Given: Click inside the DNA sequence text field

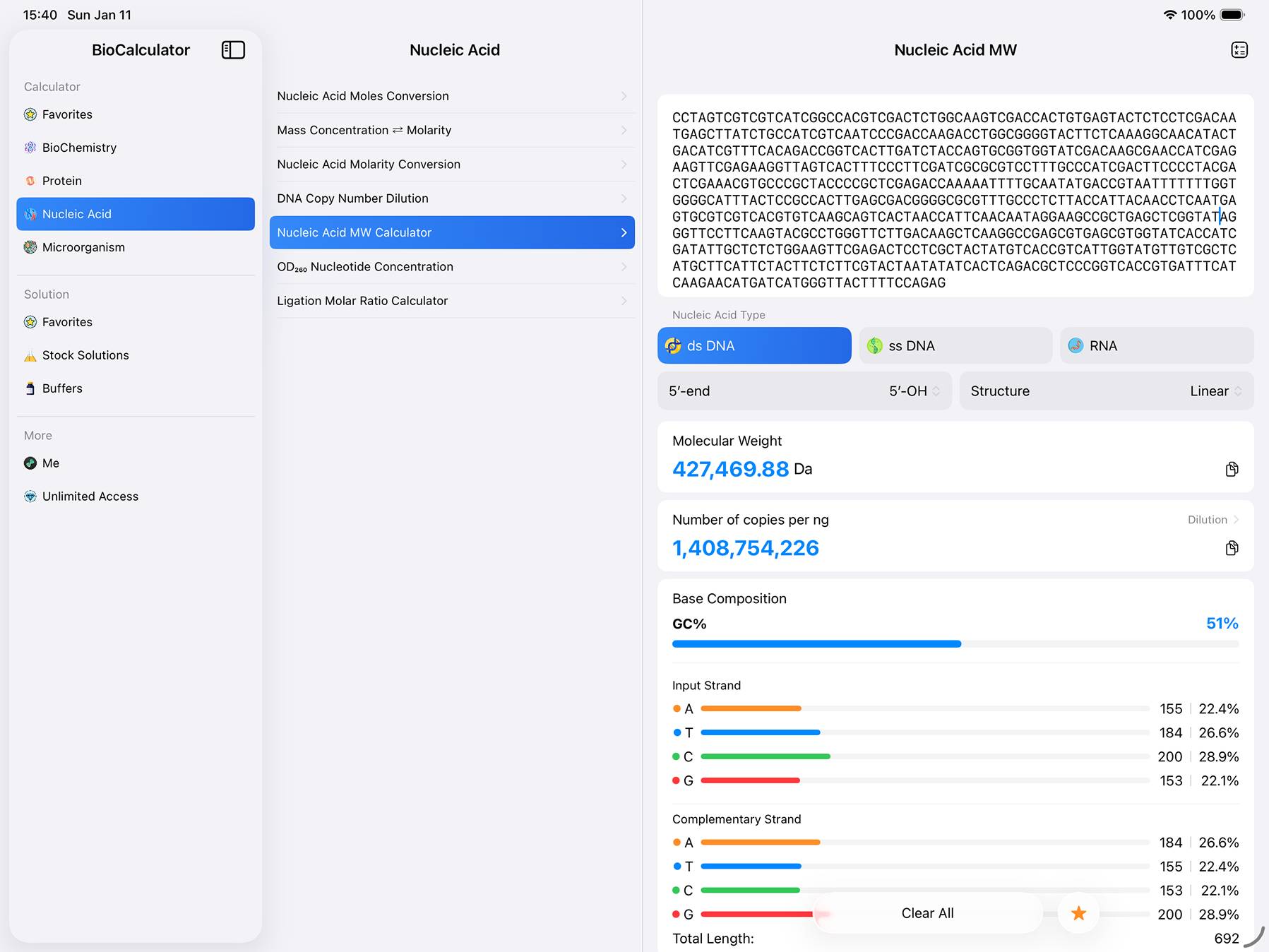Looking at the screenshot, I should tap(955, 198).
